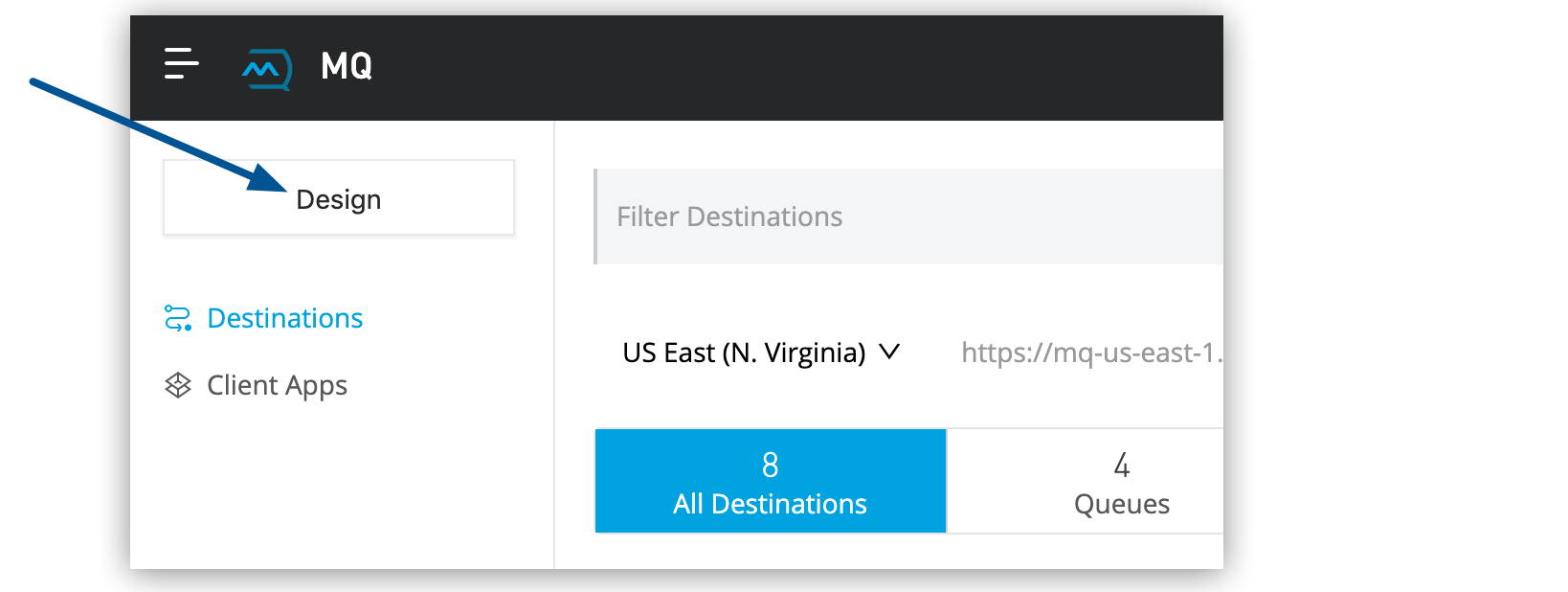This screenshot has width=1568, height=592.
Task: Open the hamburger navigation menu
Action: [181, 64]
